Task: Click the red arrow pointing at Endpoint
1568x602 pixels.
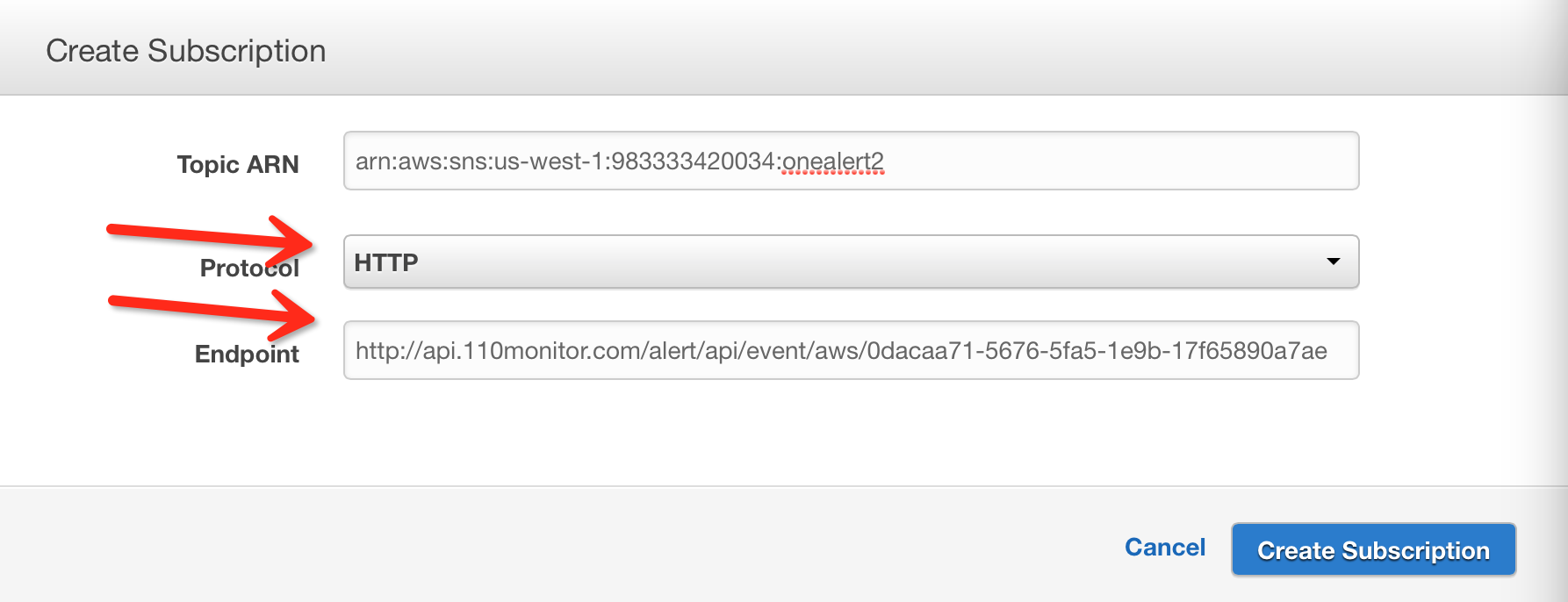Action: 212,313
